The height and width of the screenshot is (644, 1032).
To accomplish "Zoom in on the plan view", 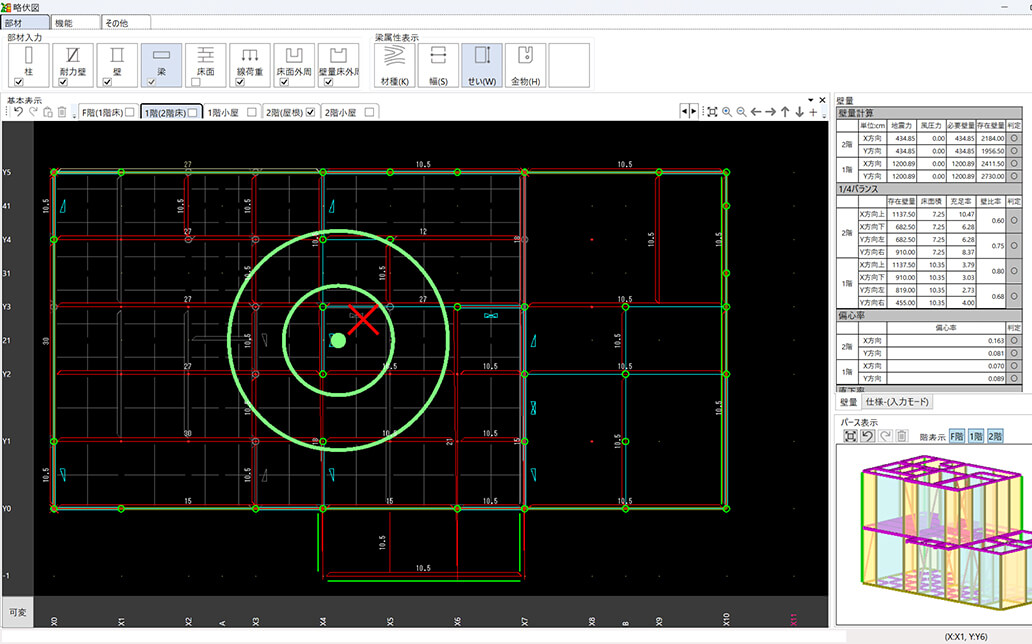I will click(x=727, y=112).
